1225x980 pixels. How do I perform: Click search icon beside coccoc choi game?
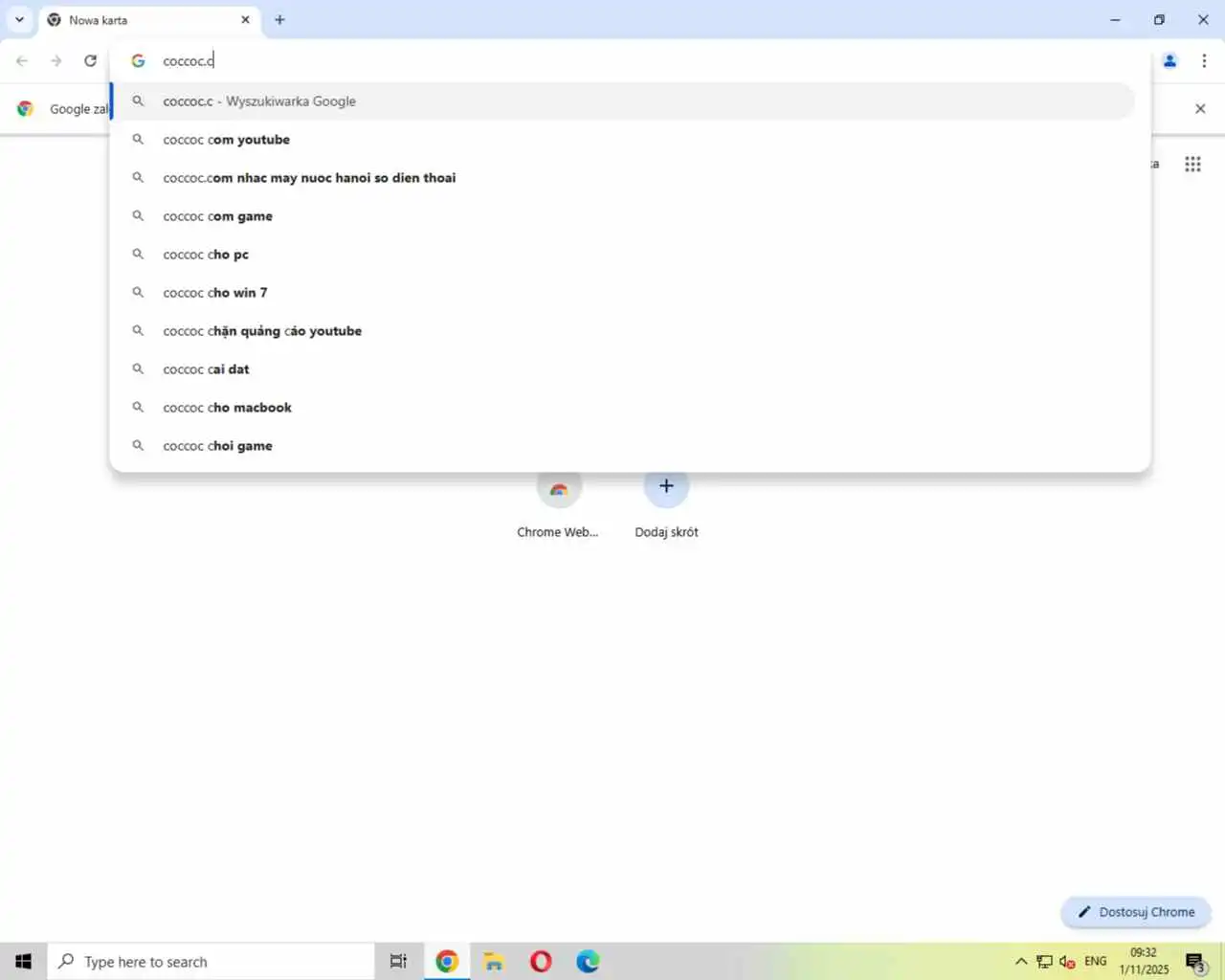[138, 445]
